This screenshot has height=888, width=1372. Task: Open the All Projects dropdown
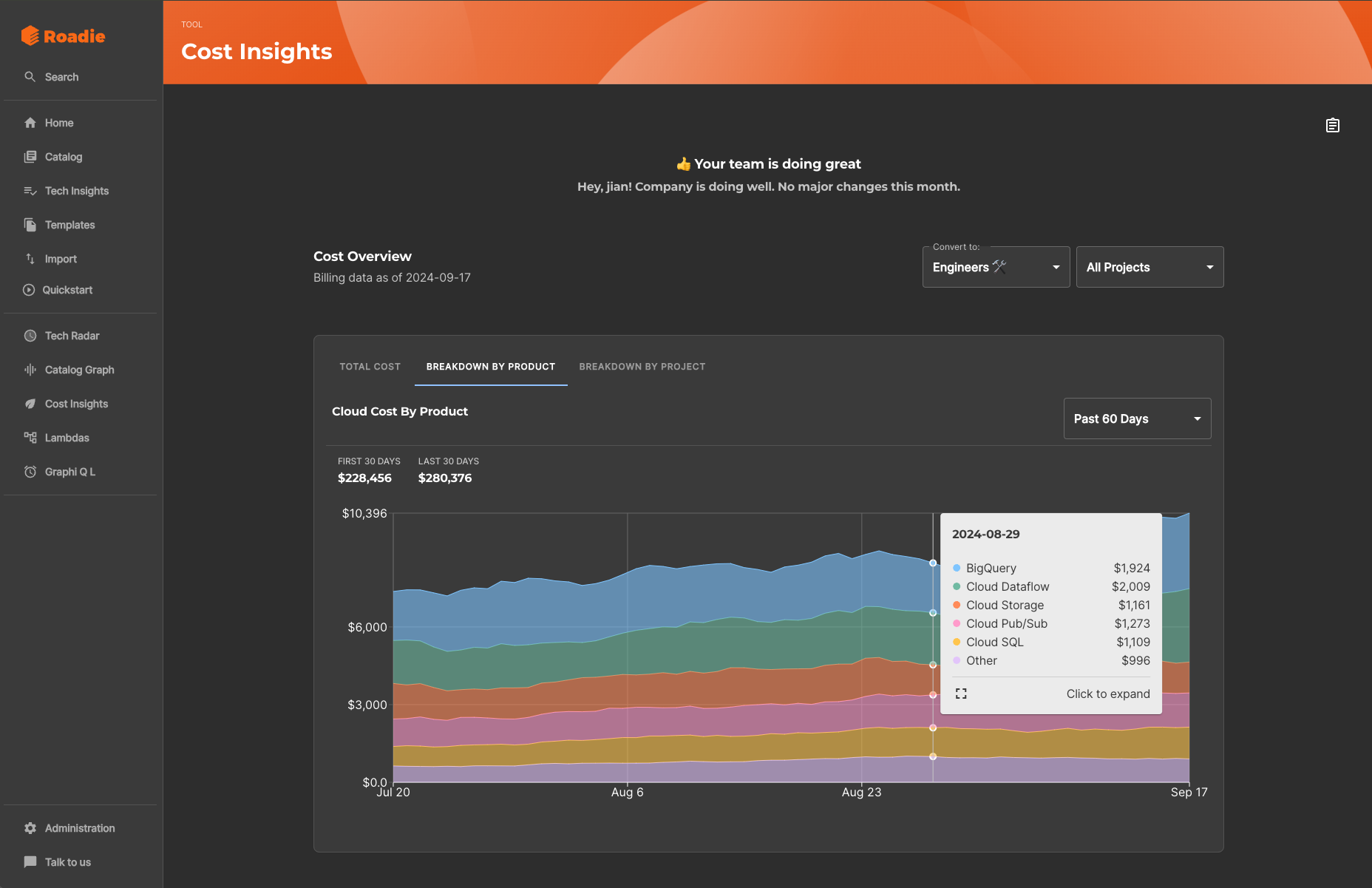(x=1149, y=267)
